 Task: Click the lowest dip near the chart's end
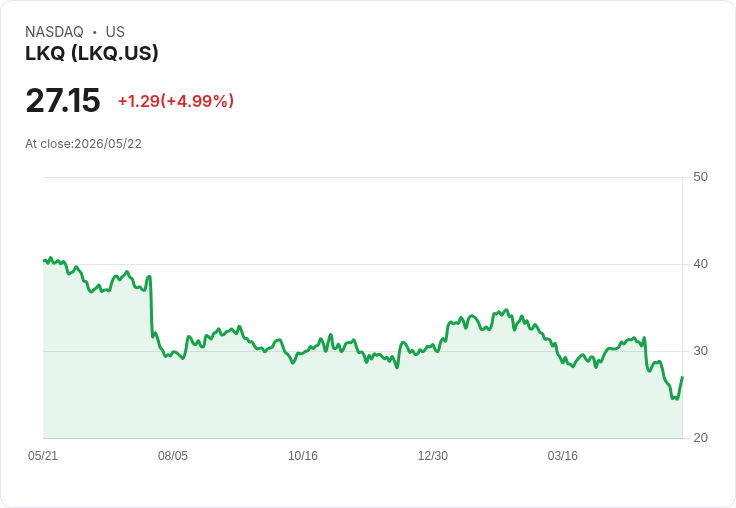[675, 399]
